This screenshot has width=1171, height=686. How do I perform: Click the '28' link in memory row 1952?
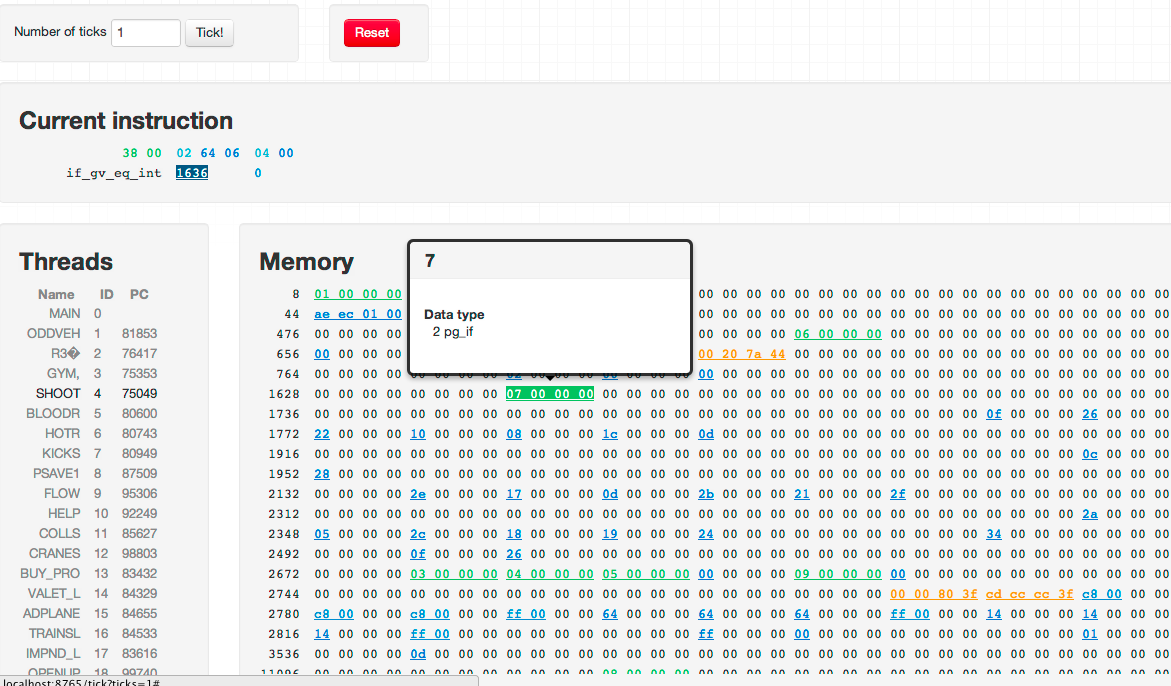(322, 474)
